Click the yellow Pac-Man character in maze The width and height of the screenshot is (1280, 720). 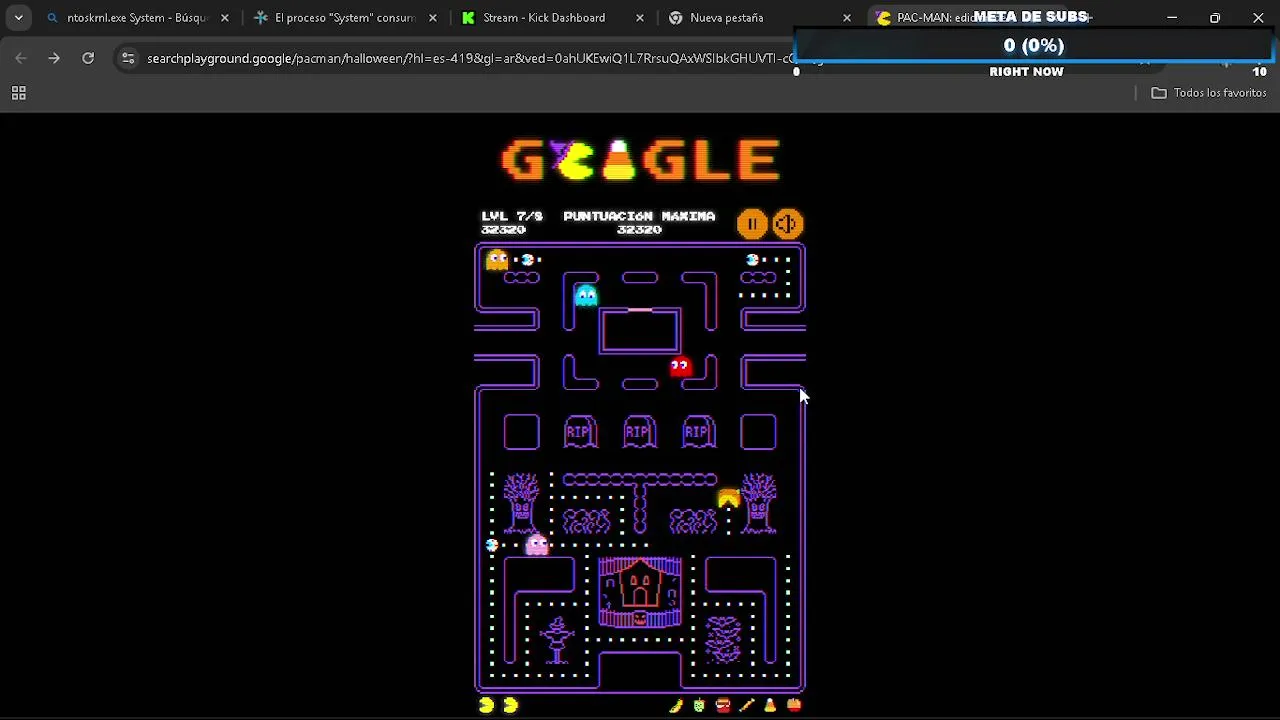coord(728,498)
